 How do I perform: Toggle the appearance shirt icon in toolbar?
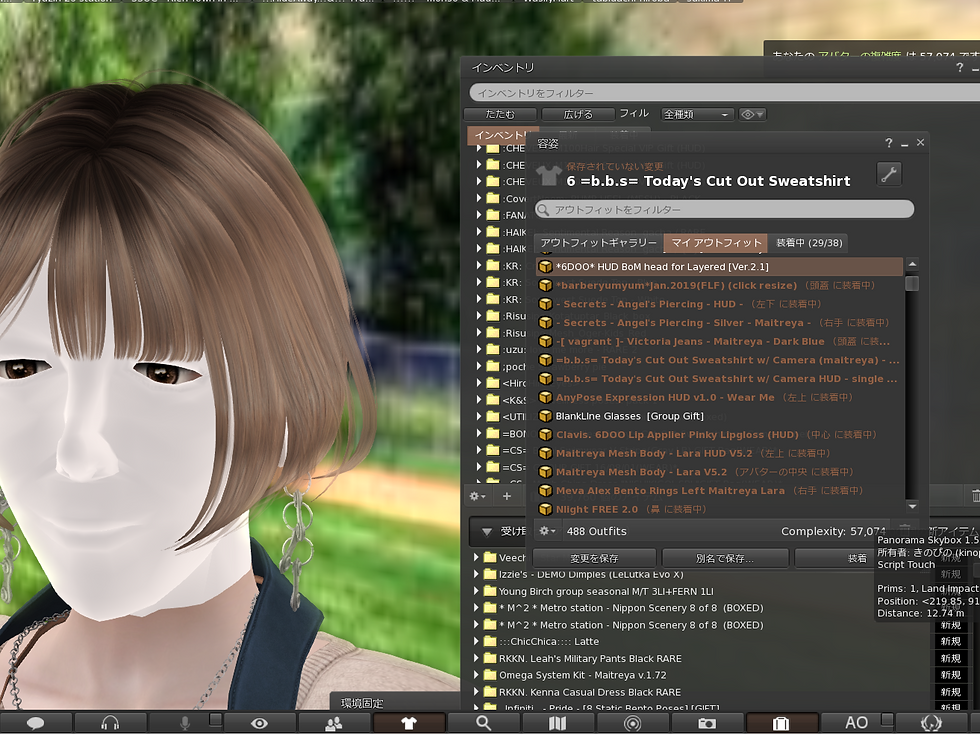409,723
